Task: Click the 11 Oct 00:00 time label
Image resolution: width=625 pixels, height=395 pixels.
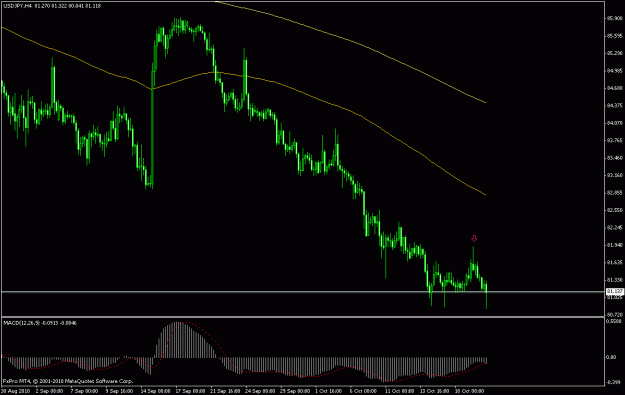Action: coord(399,391)
